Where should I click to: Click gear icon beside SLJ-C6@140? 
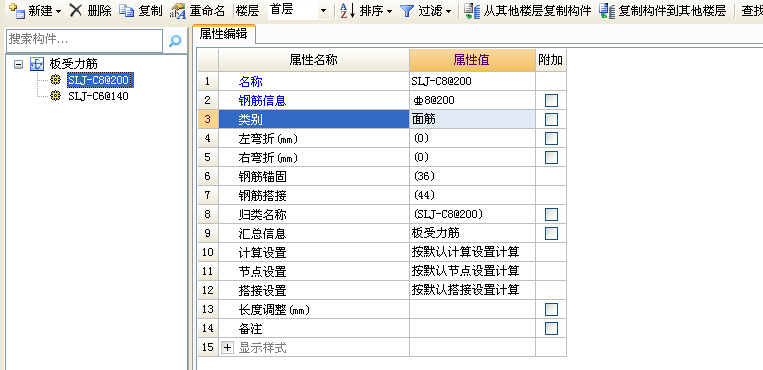[x=56, y=96]
